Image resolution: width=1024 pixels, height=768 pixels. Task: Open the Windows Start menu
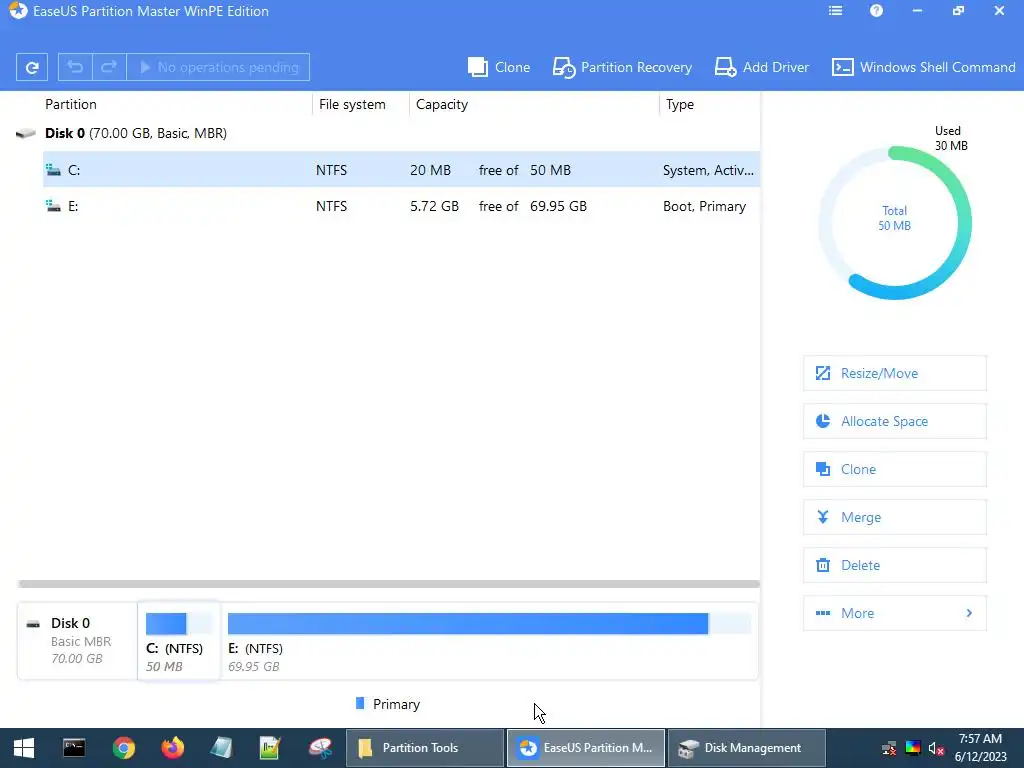pos(24,748)
